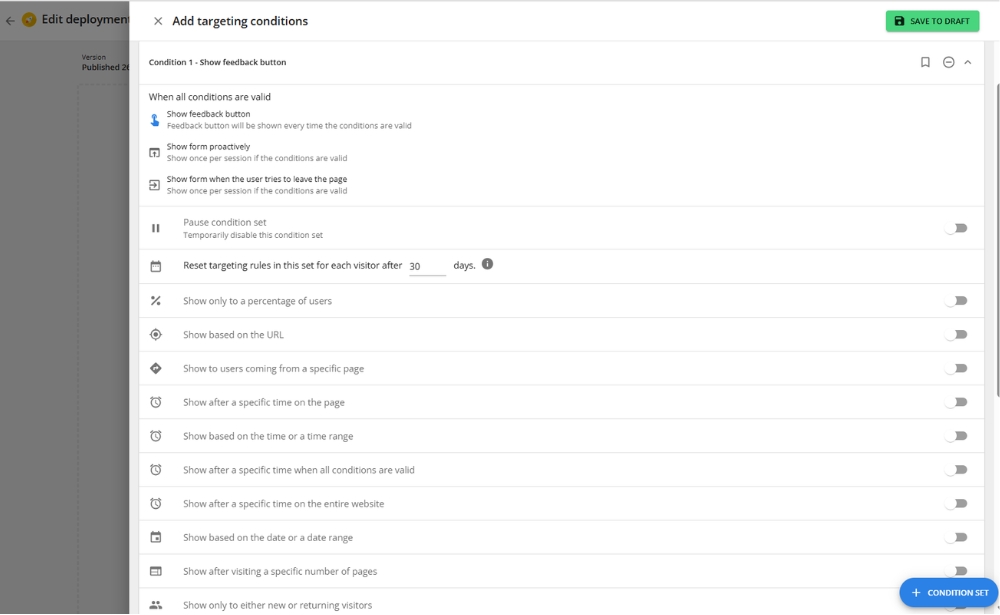The image size is (1000, 615).
Task: Click the remove circle icon on Condition 1
Action: [x=949, y=61]
